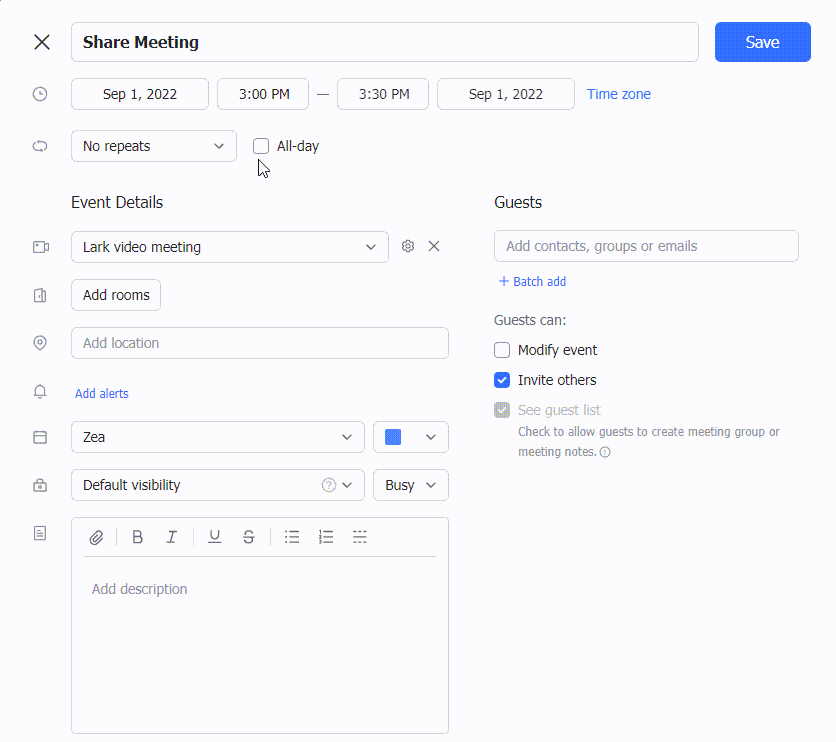This screenshot has width=836, height=742.
Task: Open the Busy status dropdown
Action: [x=410, y=485]
